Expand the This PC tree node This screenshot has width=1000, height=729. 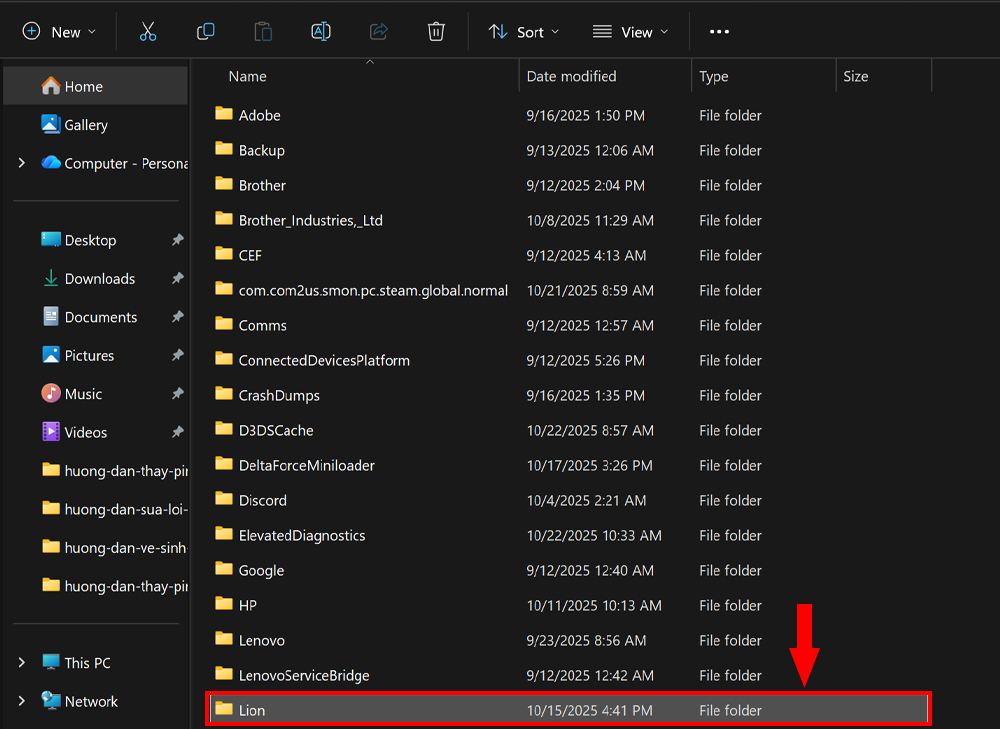click(x=22, y=663)
